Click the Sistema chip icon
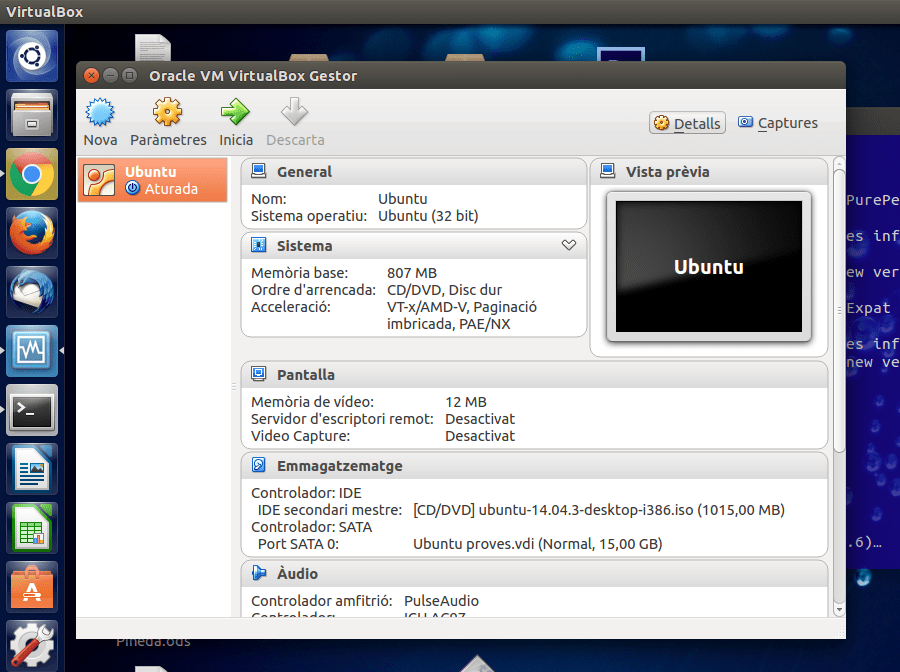 [x=259, y=245]
